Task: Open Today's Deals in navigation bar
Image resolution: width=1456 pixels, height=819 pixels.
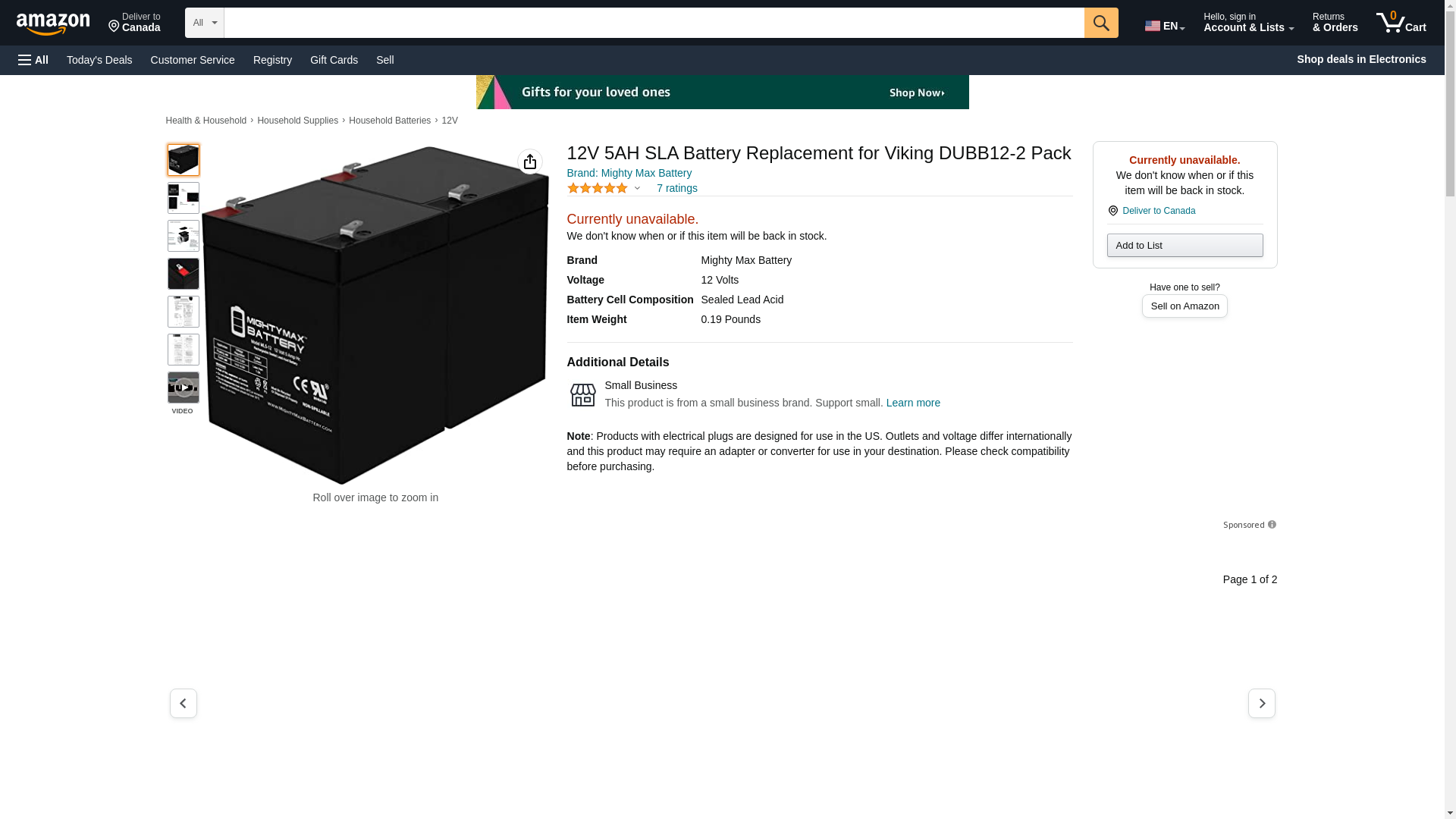Action: coord(99,60)
